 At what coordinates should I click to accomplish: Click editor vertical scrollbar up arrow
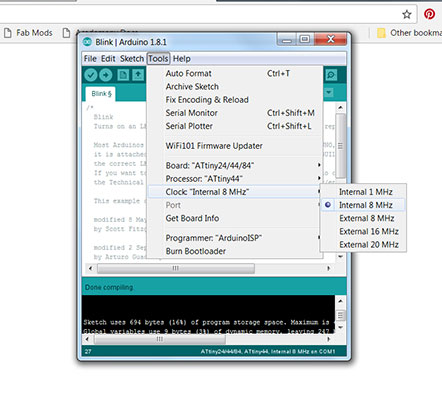pos(340,107)
